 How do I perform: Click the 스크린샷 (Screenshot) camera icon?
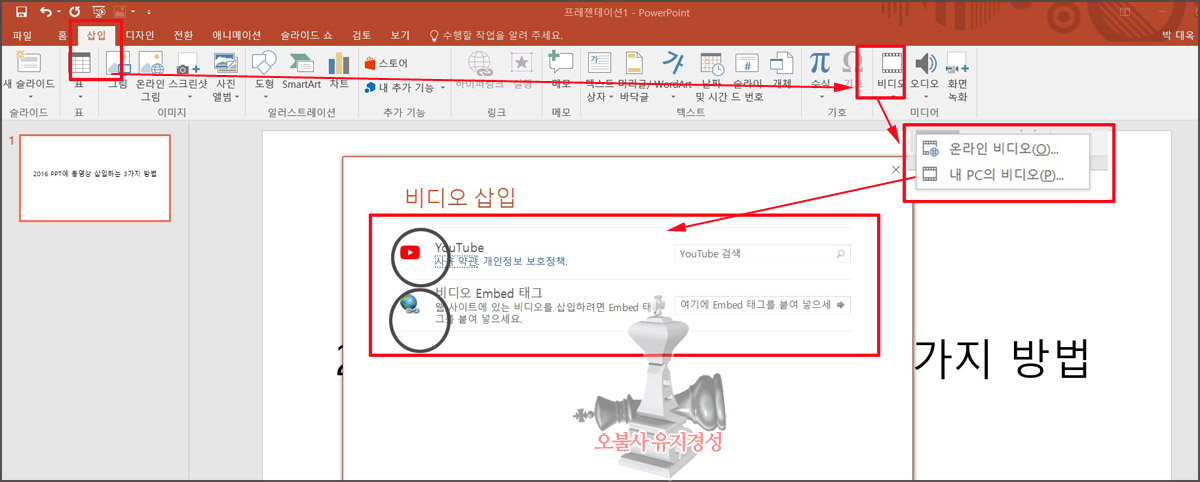click(188, 64)
